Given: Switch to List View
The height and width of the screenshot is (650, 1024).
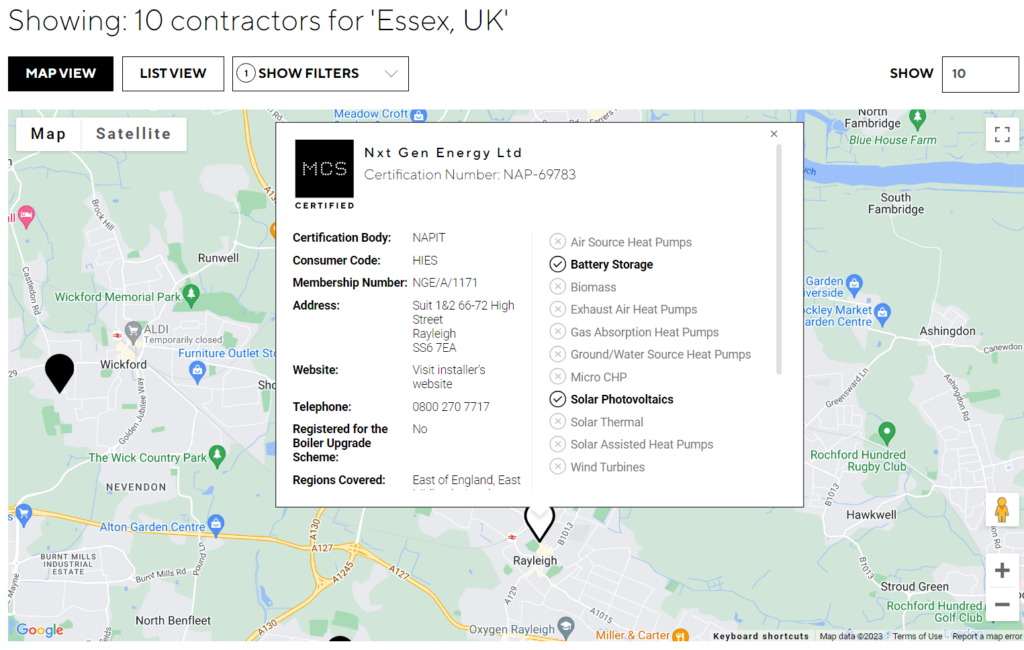Looking at the screenshot, I should (x=173, y=73).
